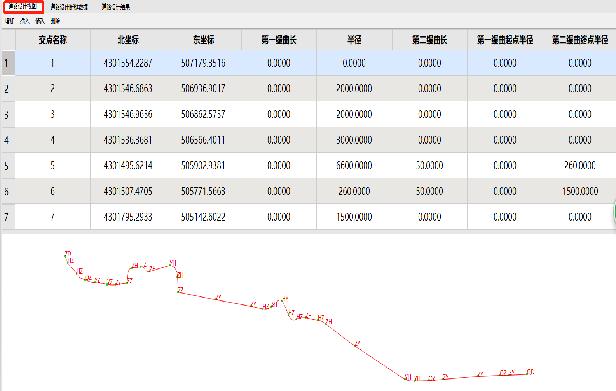
Task: Click the 北坐标 cell in row 2
Action: 128,88
